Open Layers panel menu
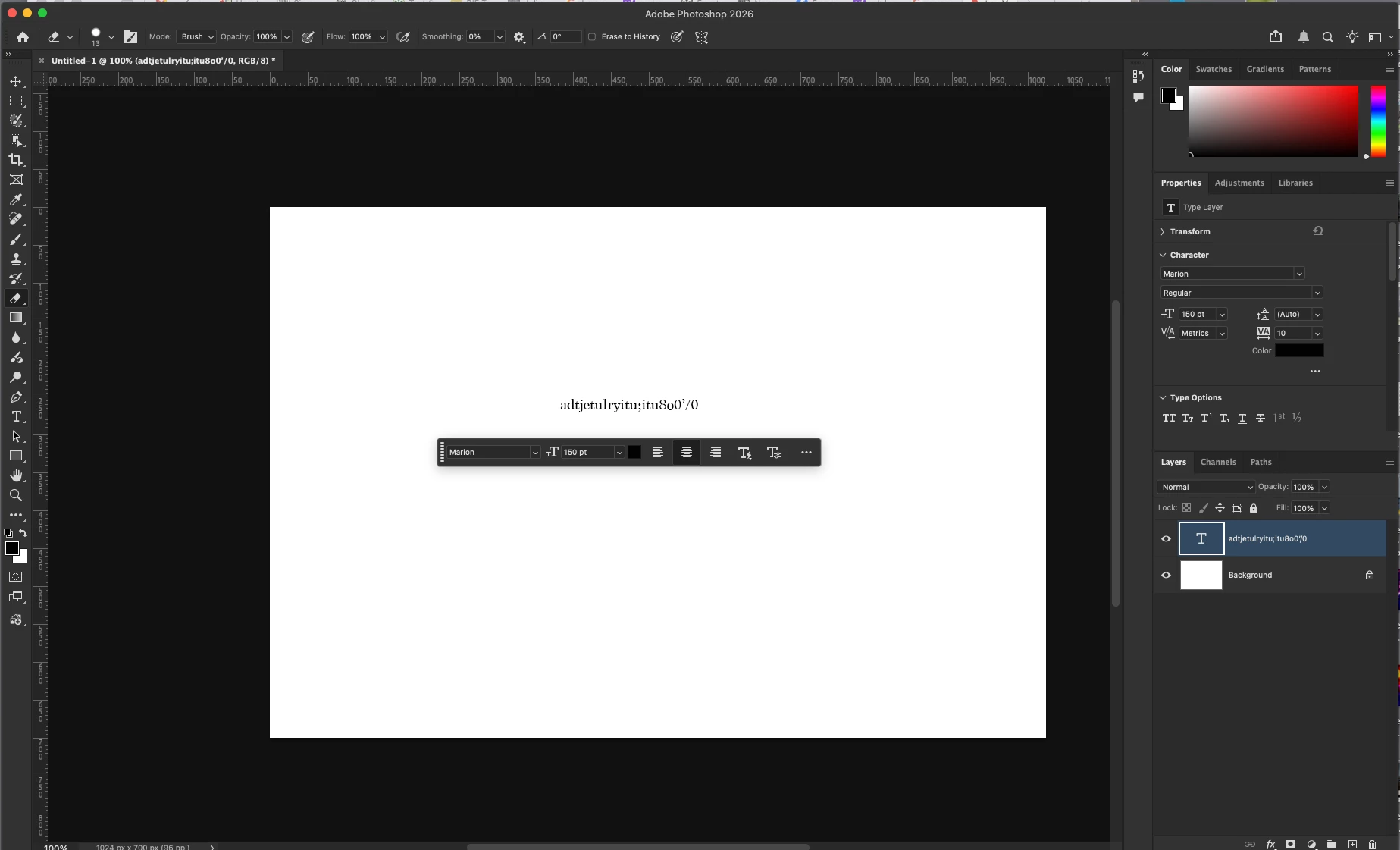This screenshot has width=1400, height=850. (1389, 462)
